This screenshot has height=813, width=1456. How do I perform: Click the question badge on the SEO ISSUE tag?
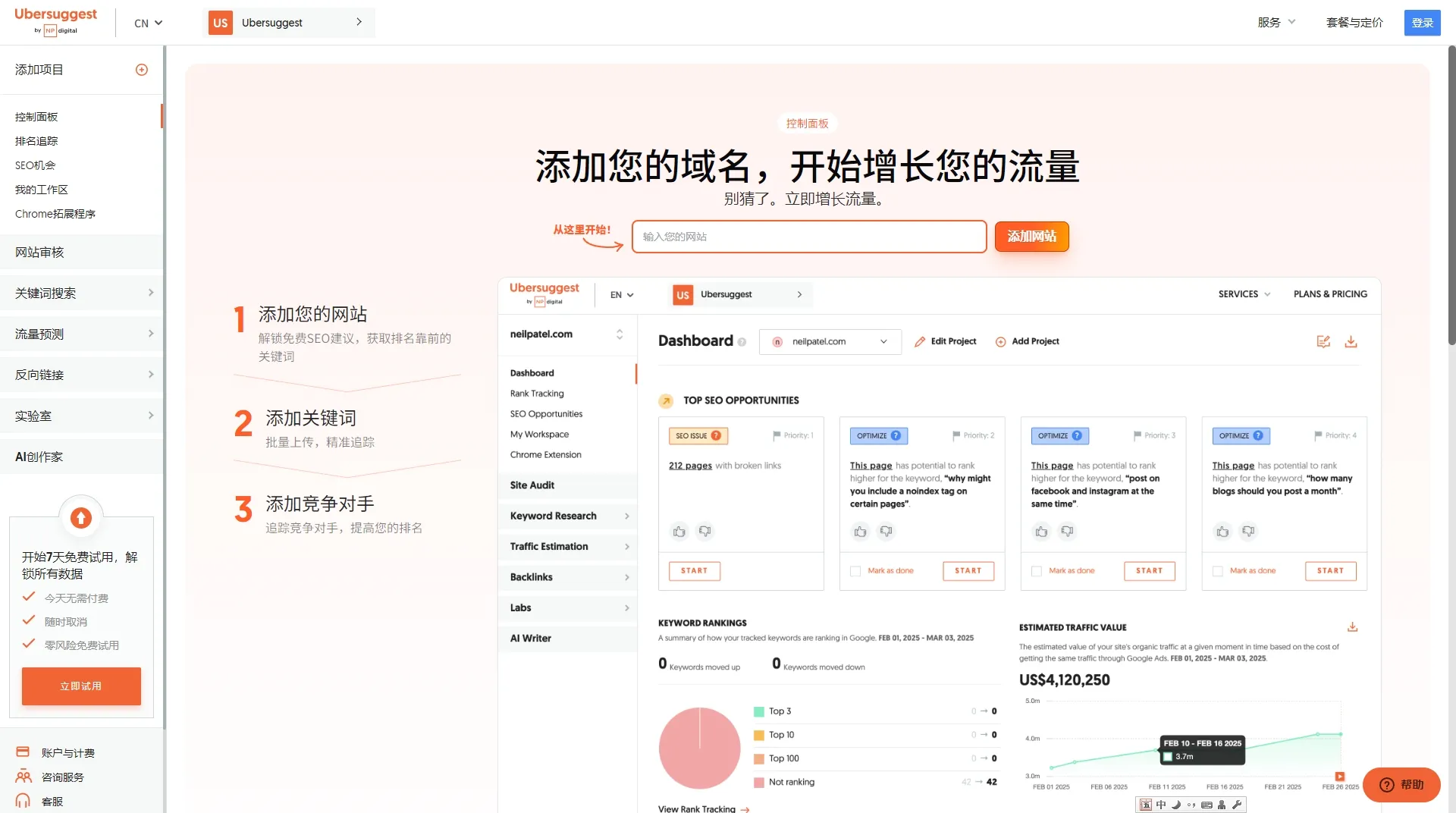pos(716,435)
